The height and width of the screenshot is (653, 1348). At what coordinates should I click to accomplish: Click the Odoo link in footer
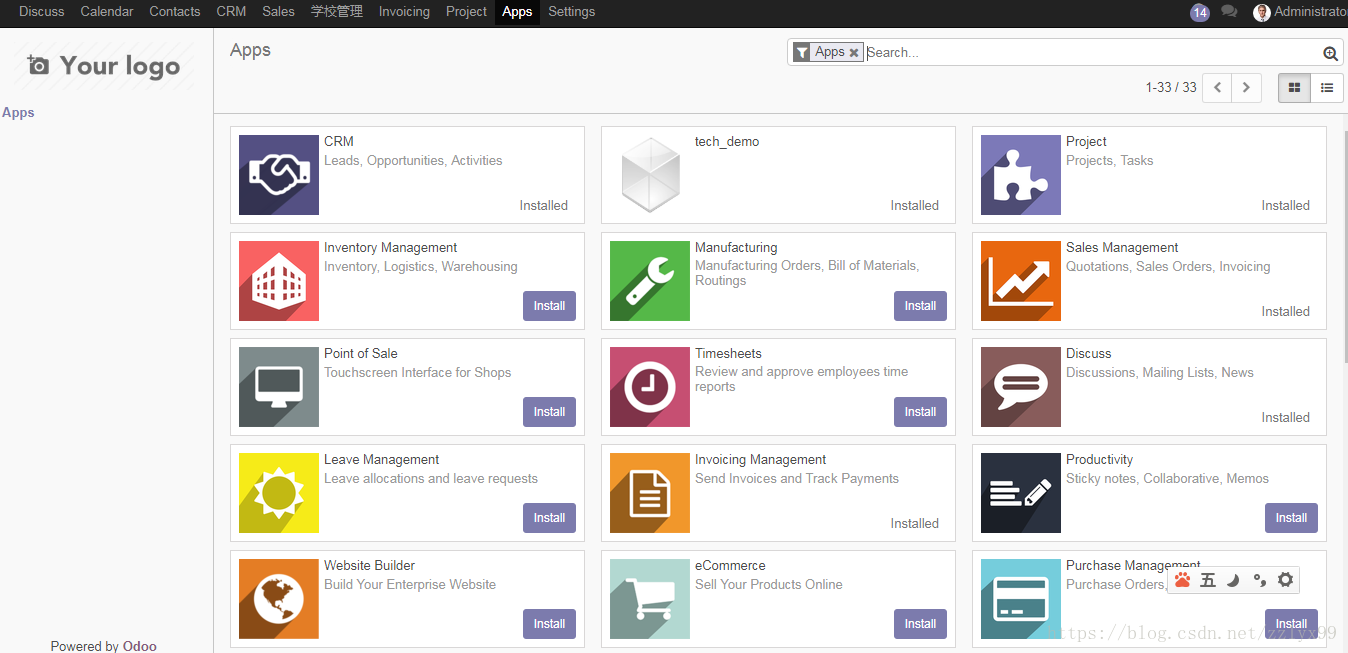(140, 646)
